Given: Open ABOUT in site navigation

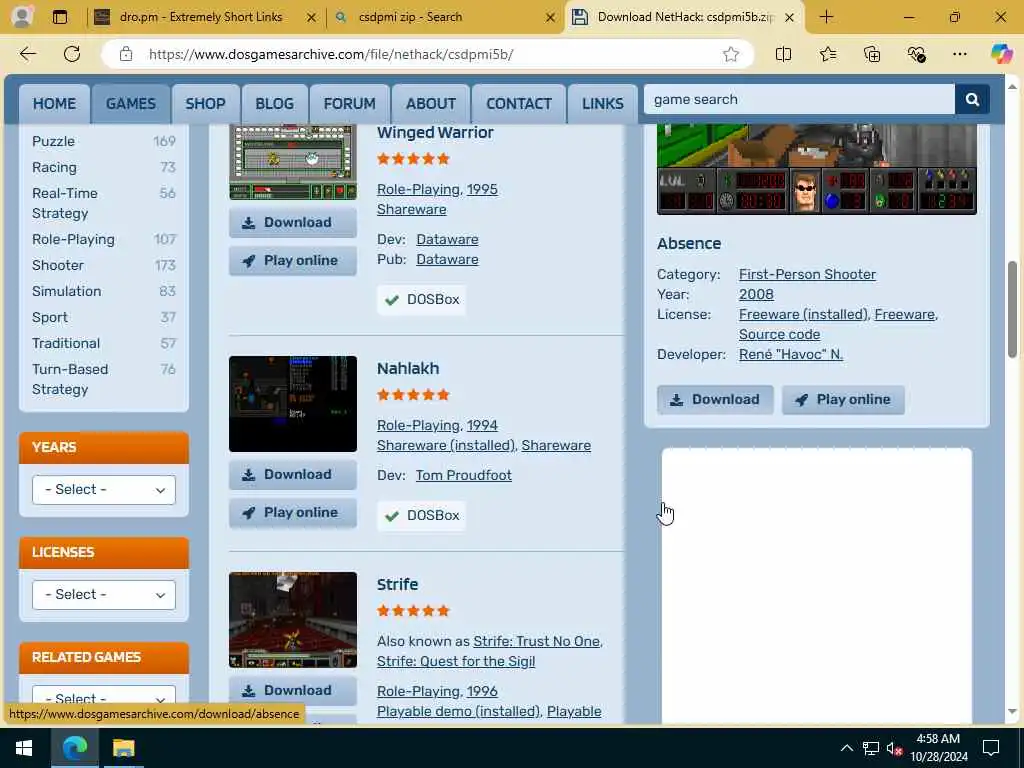Looking at the screenshot, I should click(x=431, y=104).
